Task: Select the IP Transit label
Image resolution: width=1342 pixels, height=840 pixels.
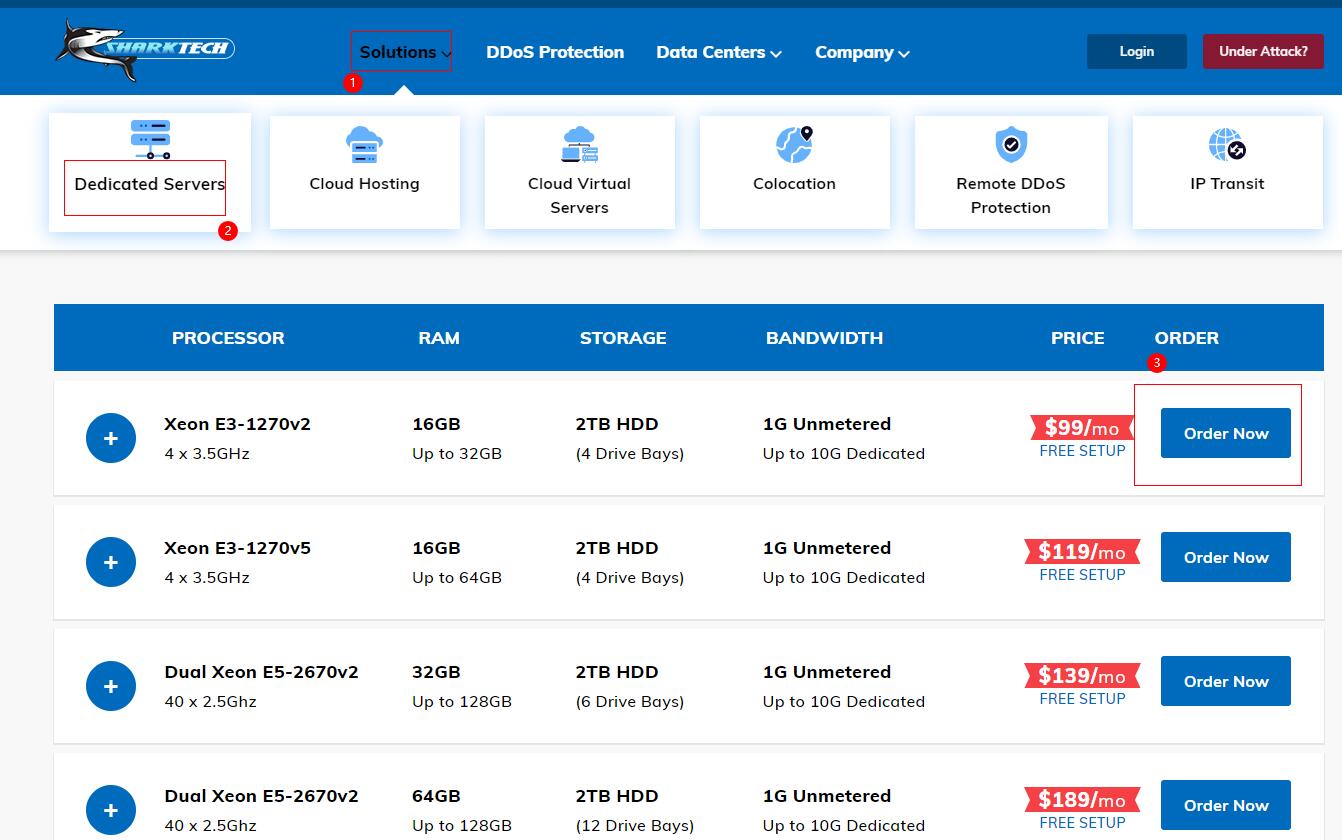Action: point(1227,184)
